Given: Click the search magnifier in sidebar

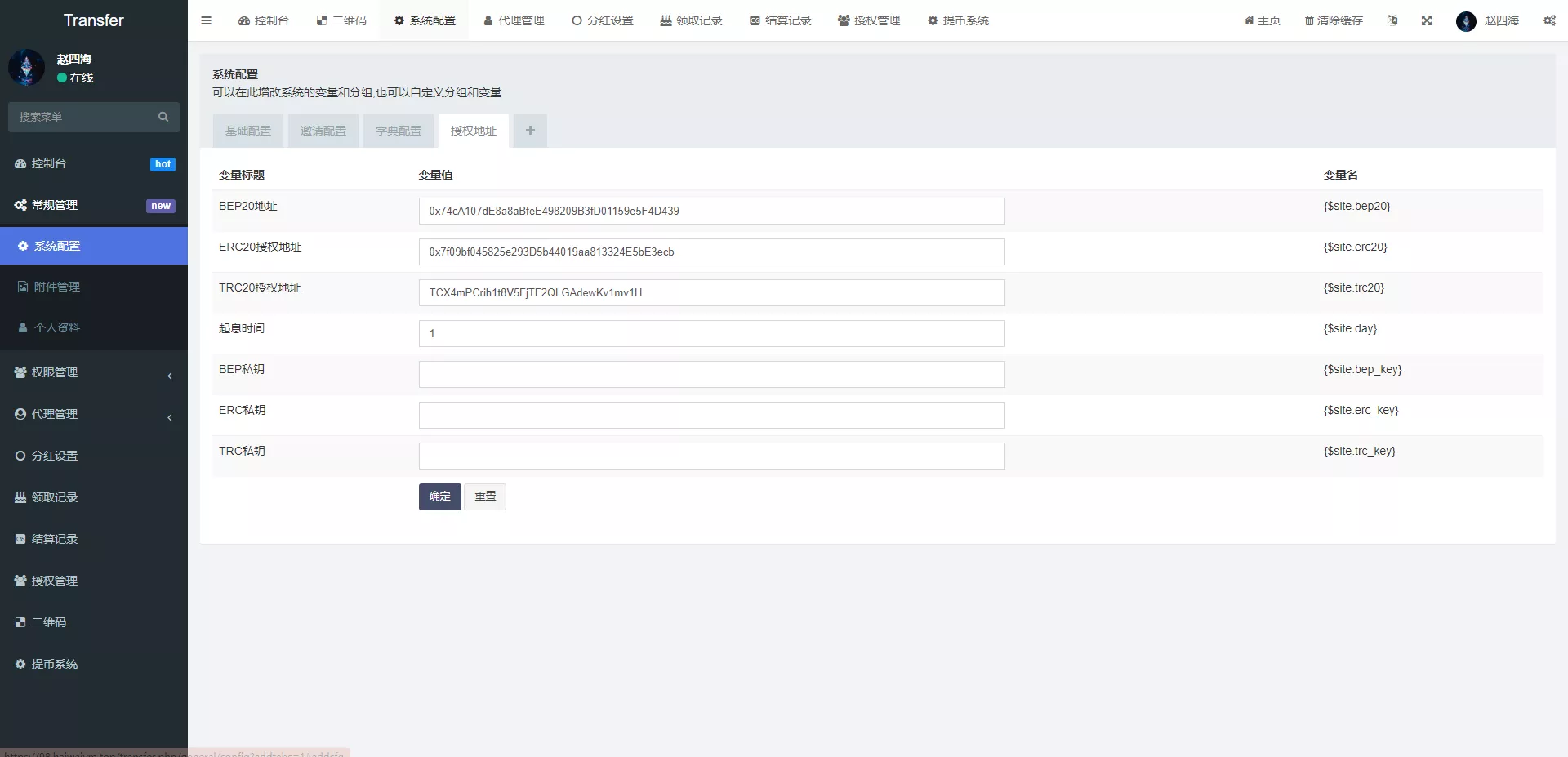Looking at the screenshot, I should (163, 117).
